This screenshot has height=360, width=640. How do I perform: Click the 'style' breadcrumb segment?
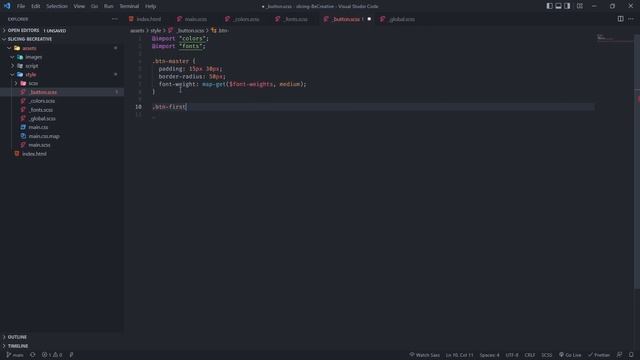coord(156,31)
